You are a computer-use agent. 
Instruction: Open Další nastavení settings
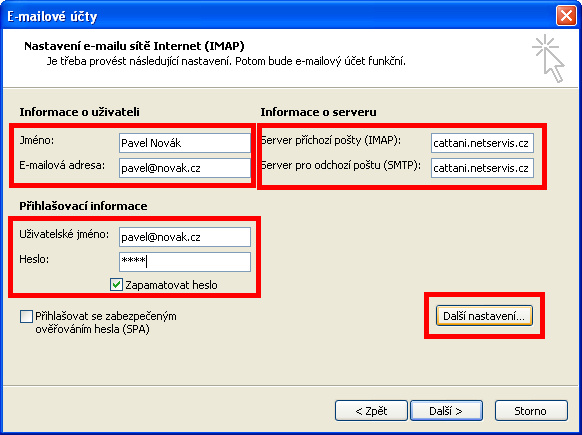484,316
